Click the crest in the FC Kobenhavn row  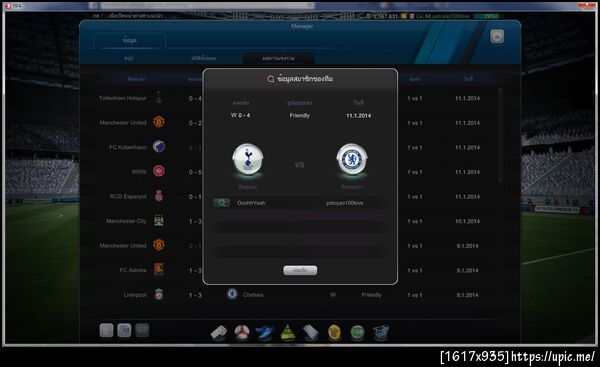(x=159, y=147)
